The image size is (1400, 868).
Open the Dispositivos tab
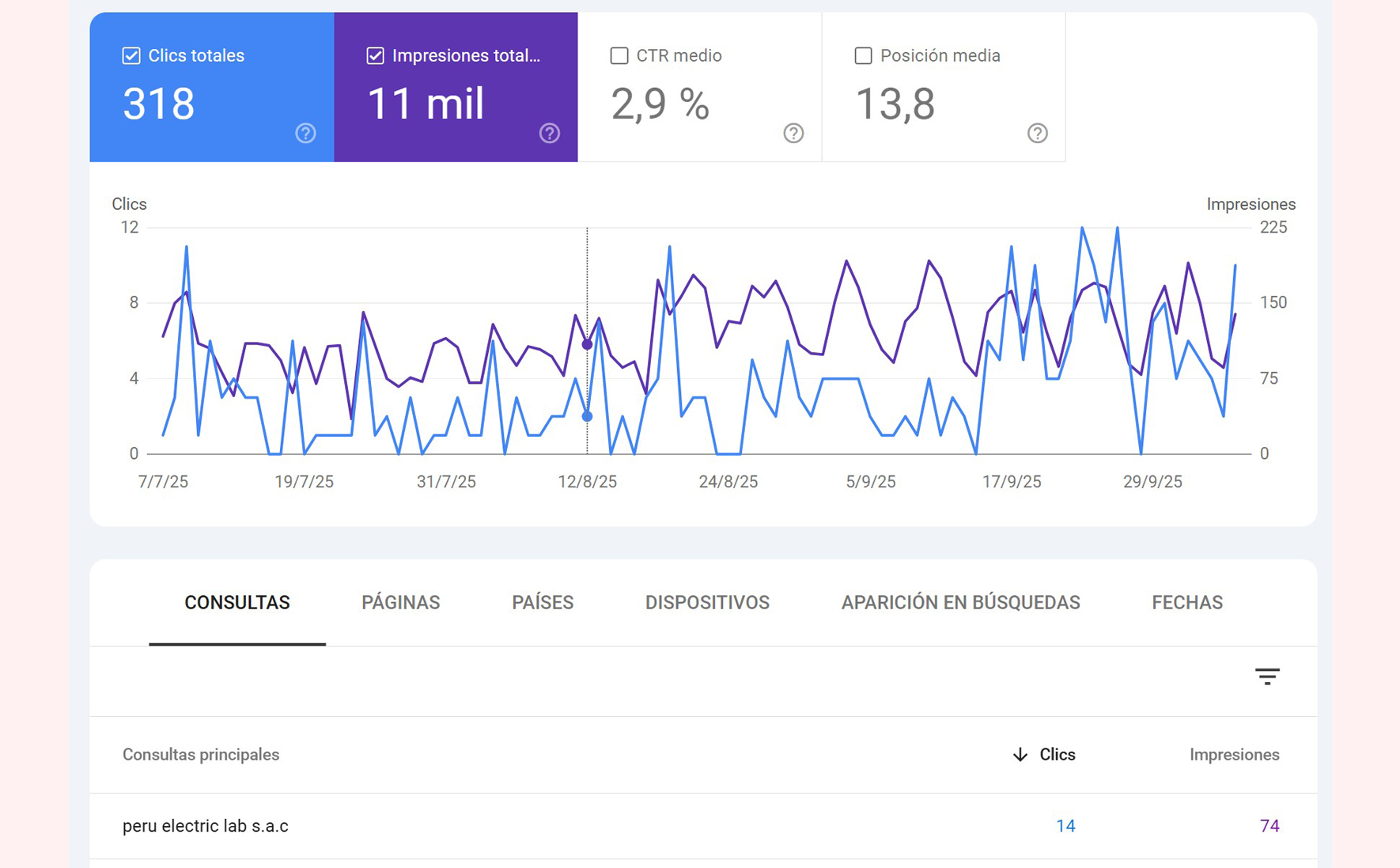point(707,603)
